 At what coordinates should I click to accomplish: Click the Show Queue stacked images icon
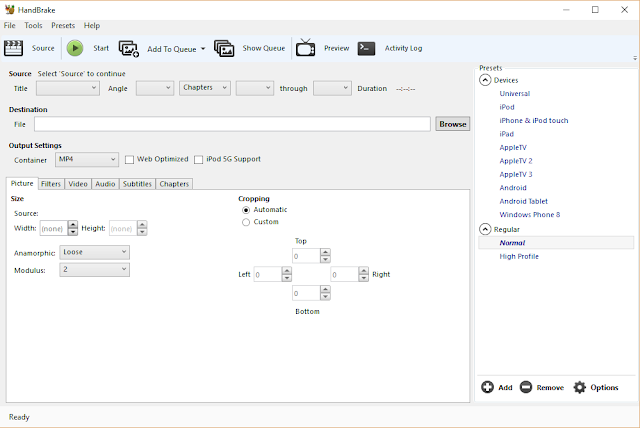point(224,49)
